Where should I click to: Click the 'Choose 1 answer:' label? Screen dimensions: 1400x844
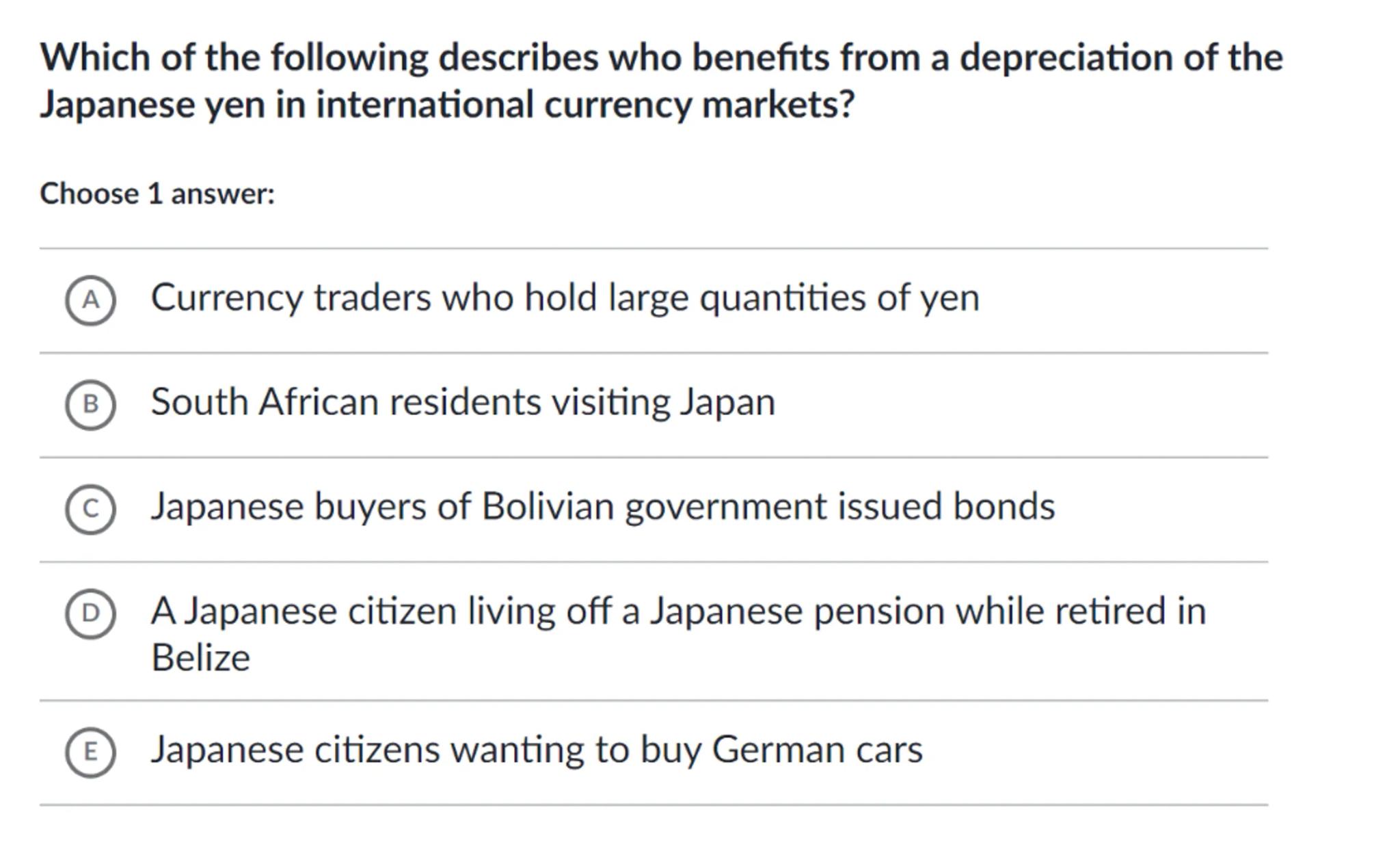tap(157, 194)
